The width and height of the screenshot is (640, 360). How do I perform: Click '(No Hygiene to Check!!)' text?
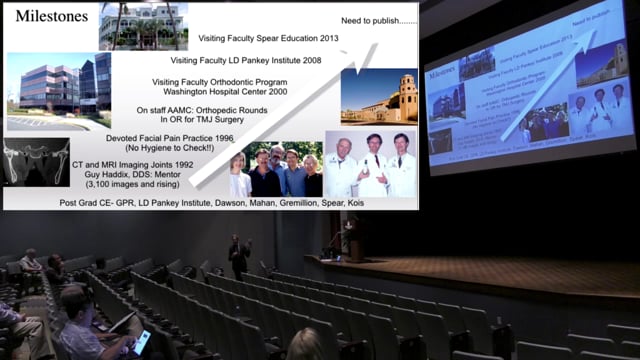tap(169, 148)
